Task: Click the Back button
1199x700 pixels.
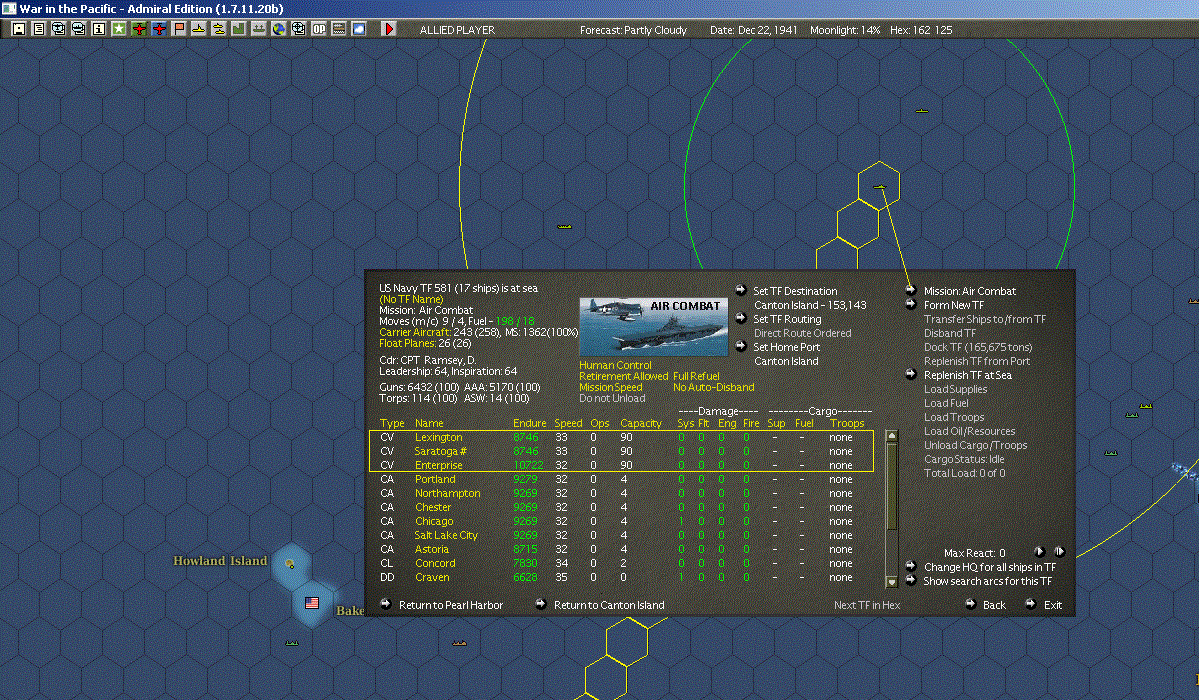Action: tap(994, 605)
